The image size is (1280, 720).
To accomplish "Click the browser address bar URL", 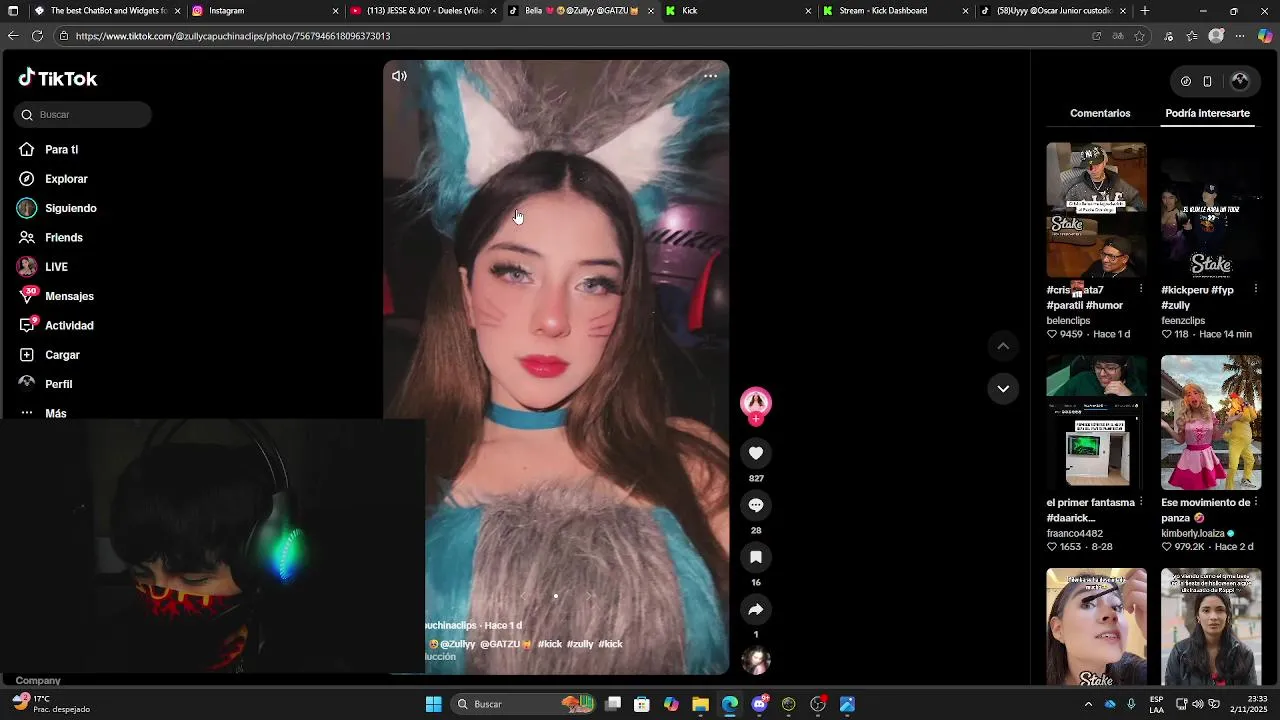I will click(x=233, y=36).
